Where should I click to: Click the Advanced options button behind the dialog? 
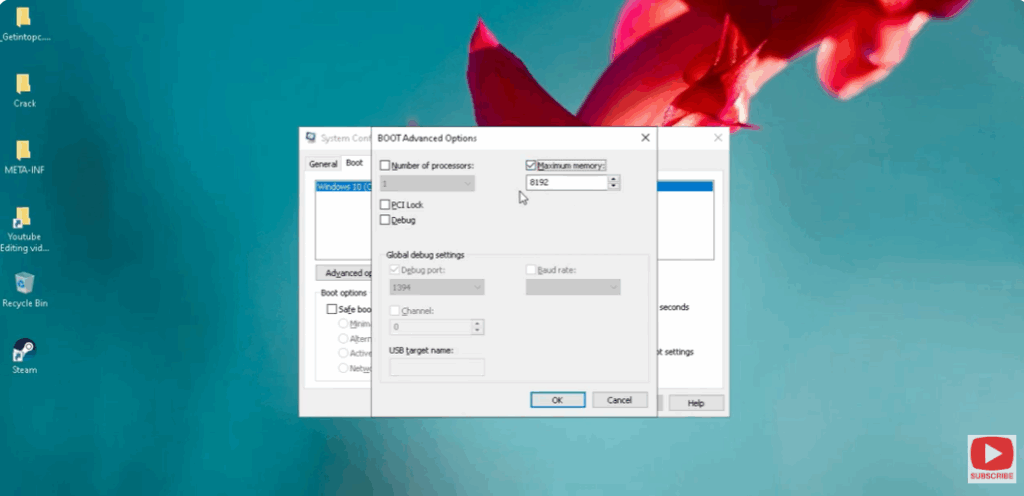click(x=344, y=273)
